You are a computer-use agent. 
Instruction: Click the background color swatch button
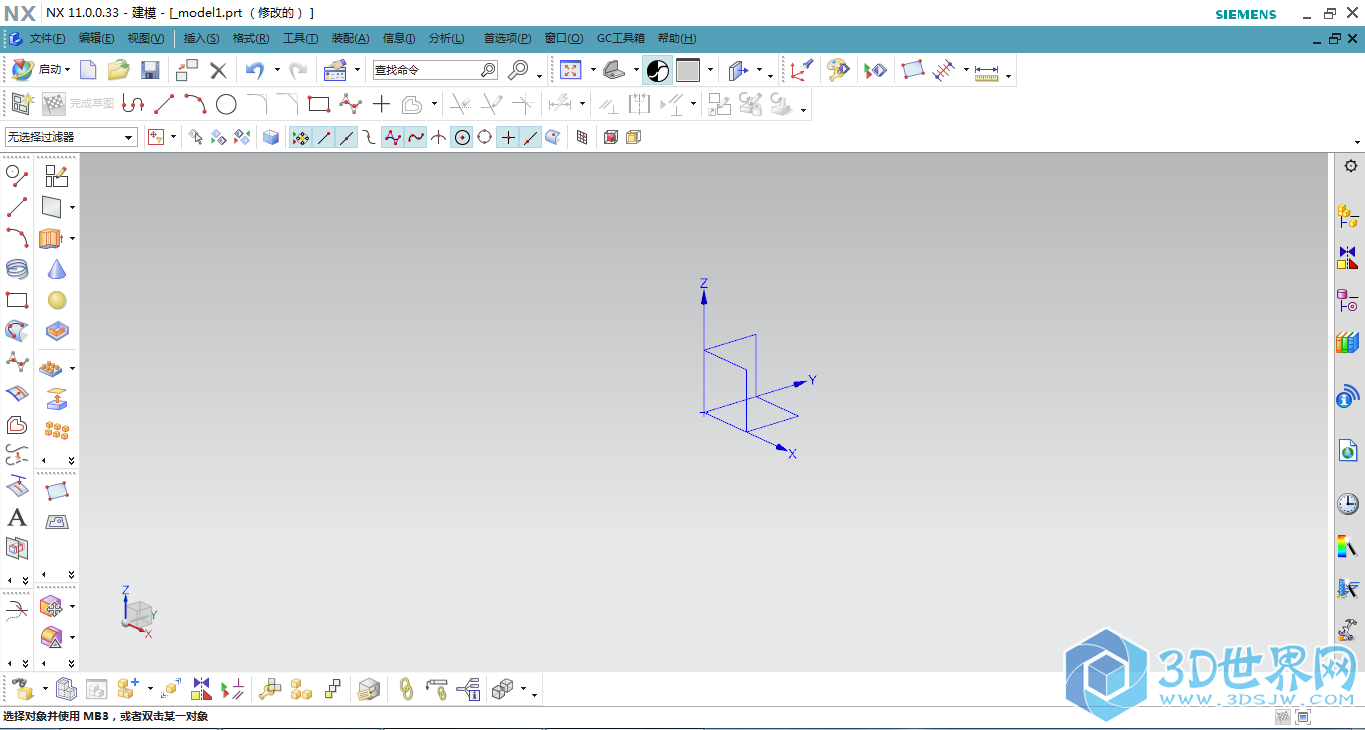[x=688, y=70]
